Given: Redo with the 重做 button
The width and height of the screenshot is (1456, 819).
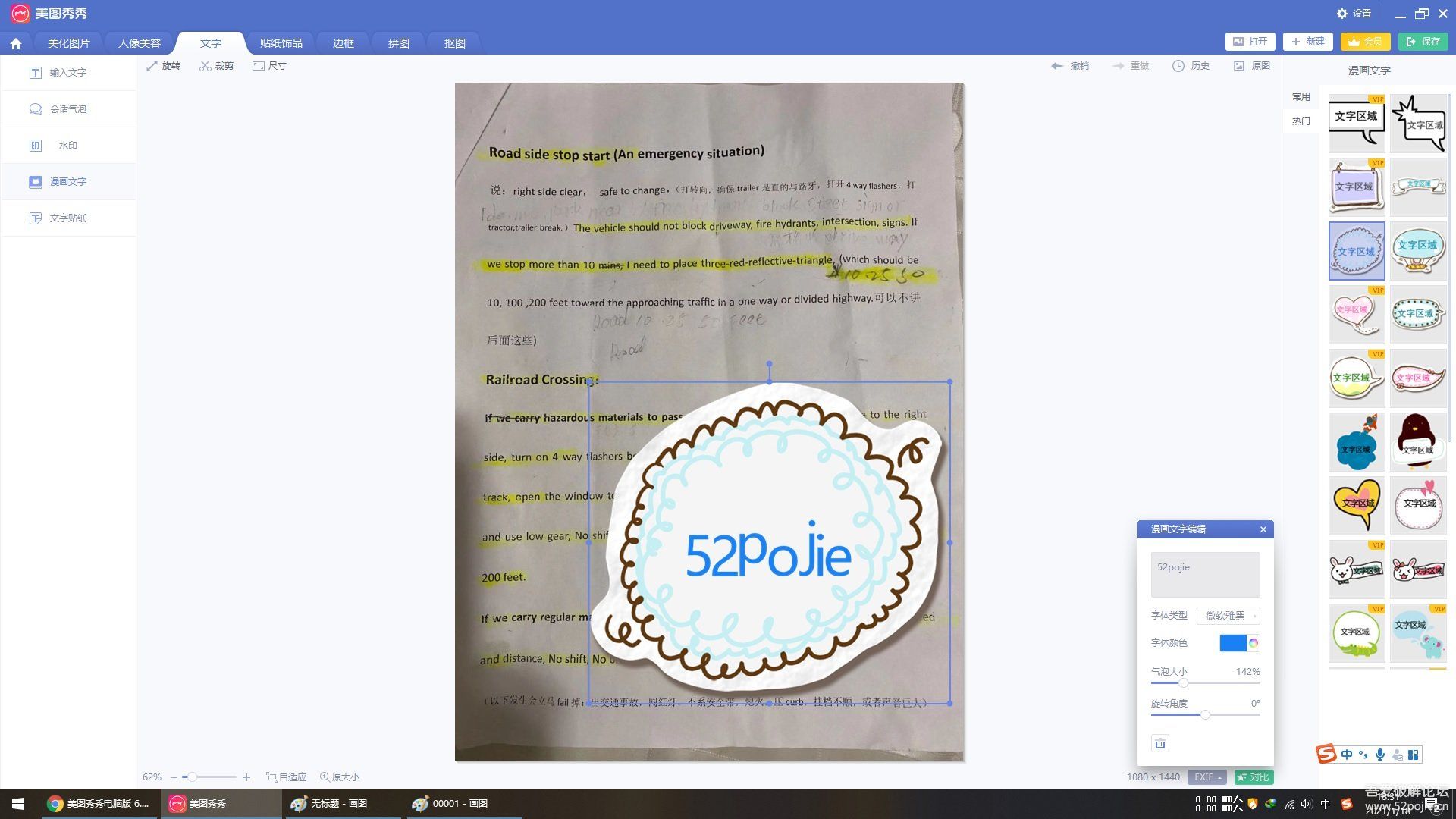Looking at the screenshot, I should (1131, 66).
